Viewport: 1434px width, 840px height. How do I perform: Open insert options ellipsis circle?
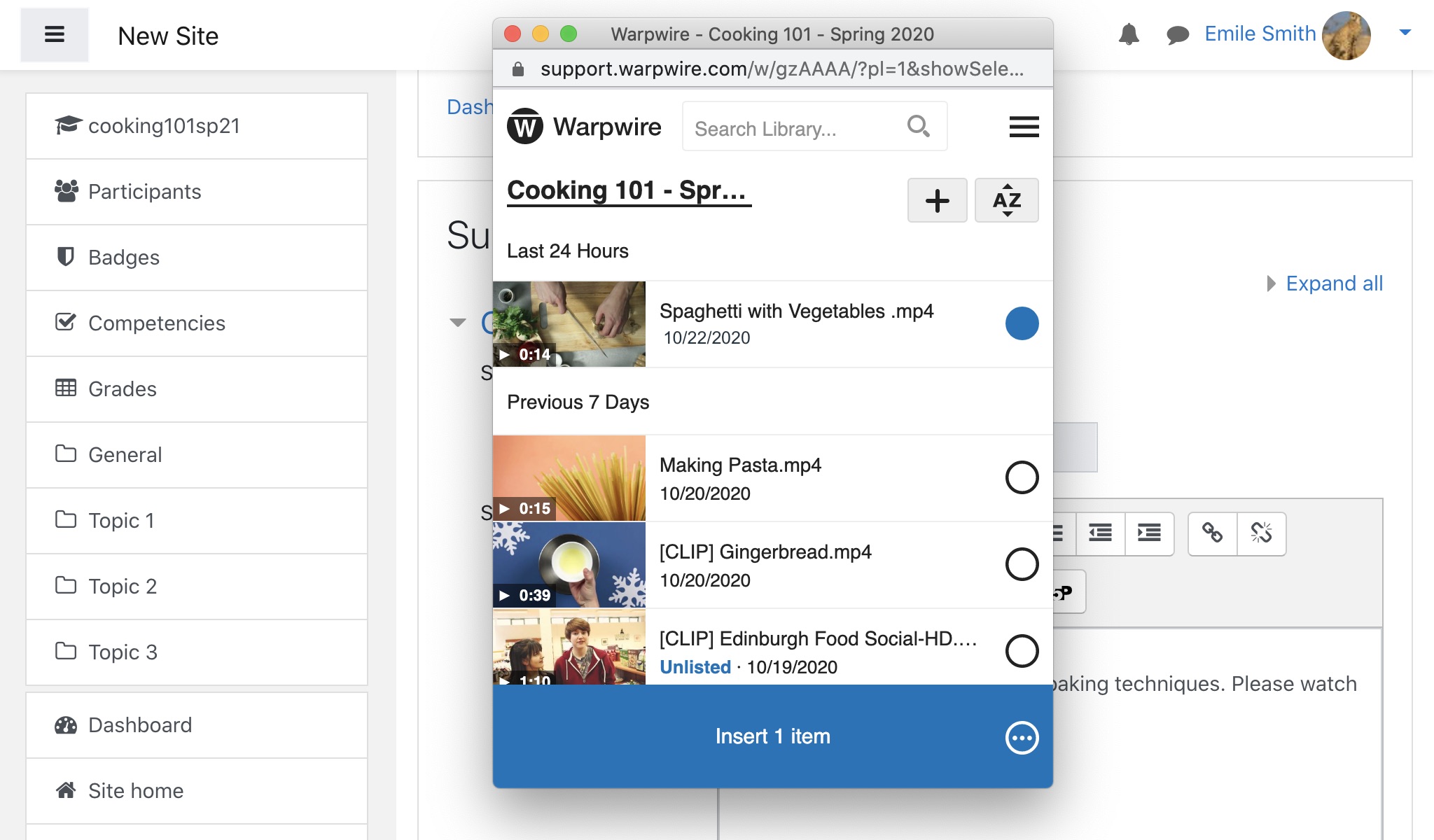coord(1022,737)
